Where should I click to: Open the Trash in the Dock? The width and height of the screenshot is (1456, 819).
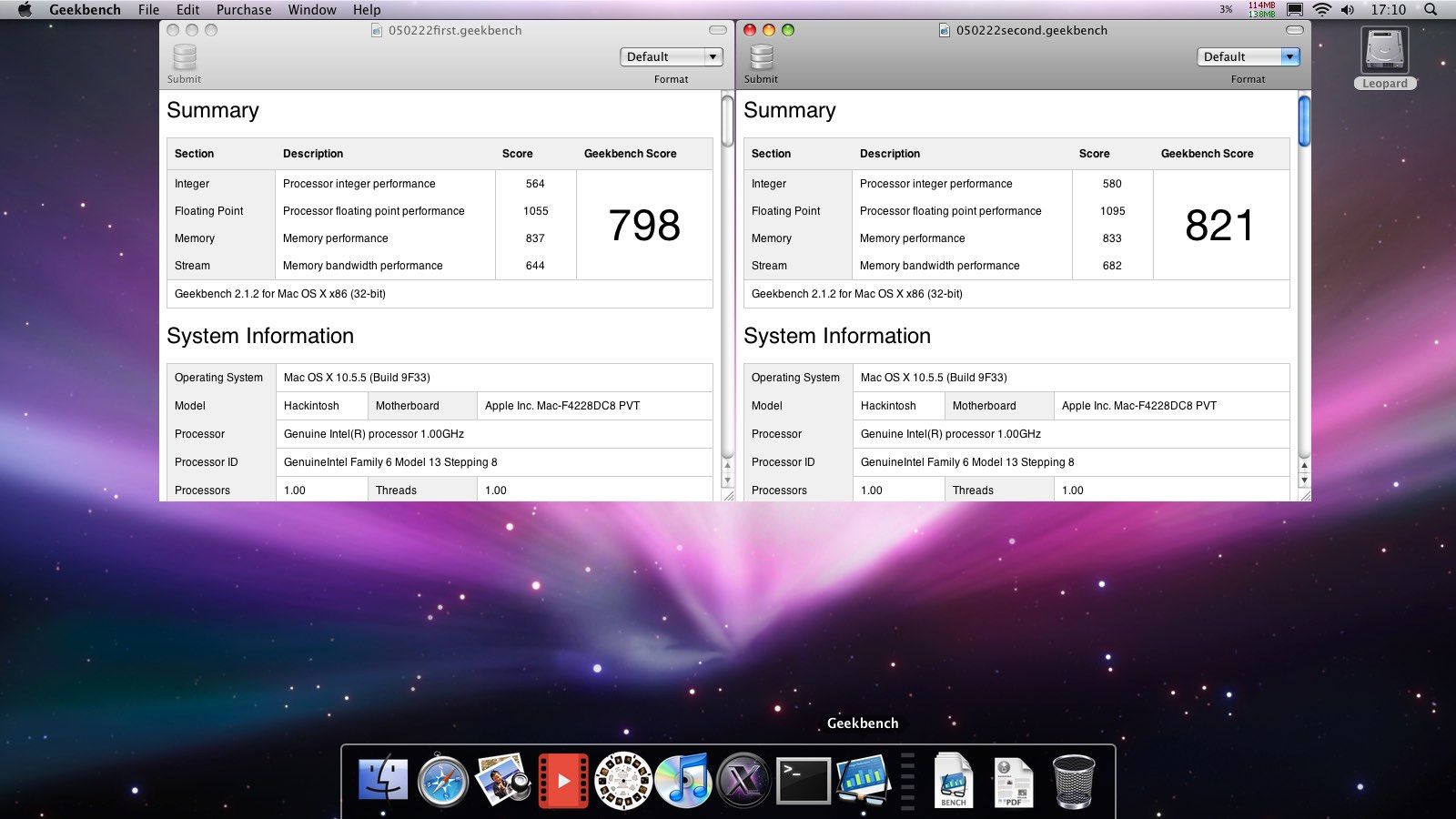click(1074, 781)
